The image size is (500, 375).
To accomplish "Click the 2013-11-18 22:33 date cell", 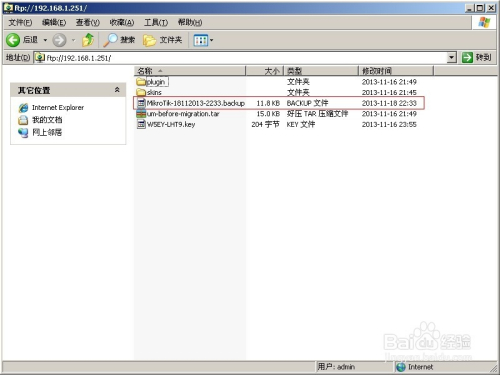I will 389,103.
